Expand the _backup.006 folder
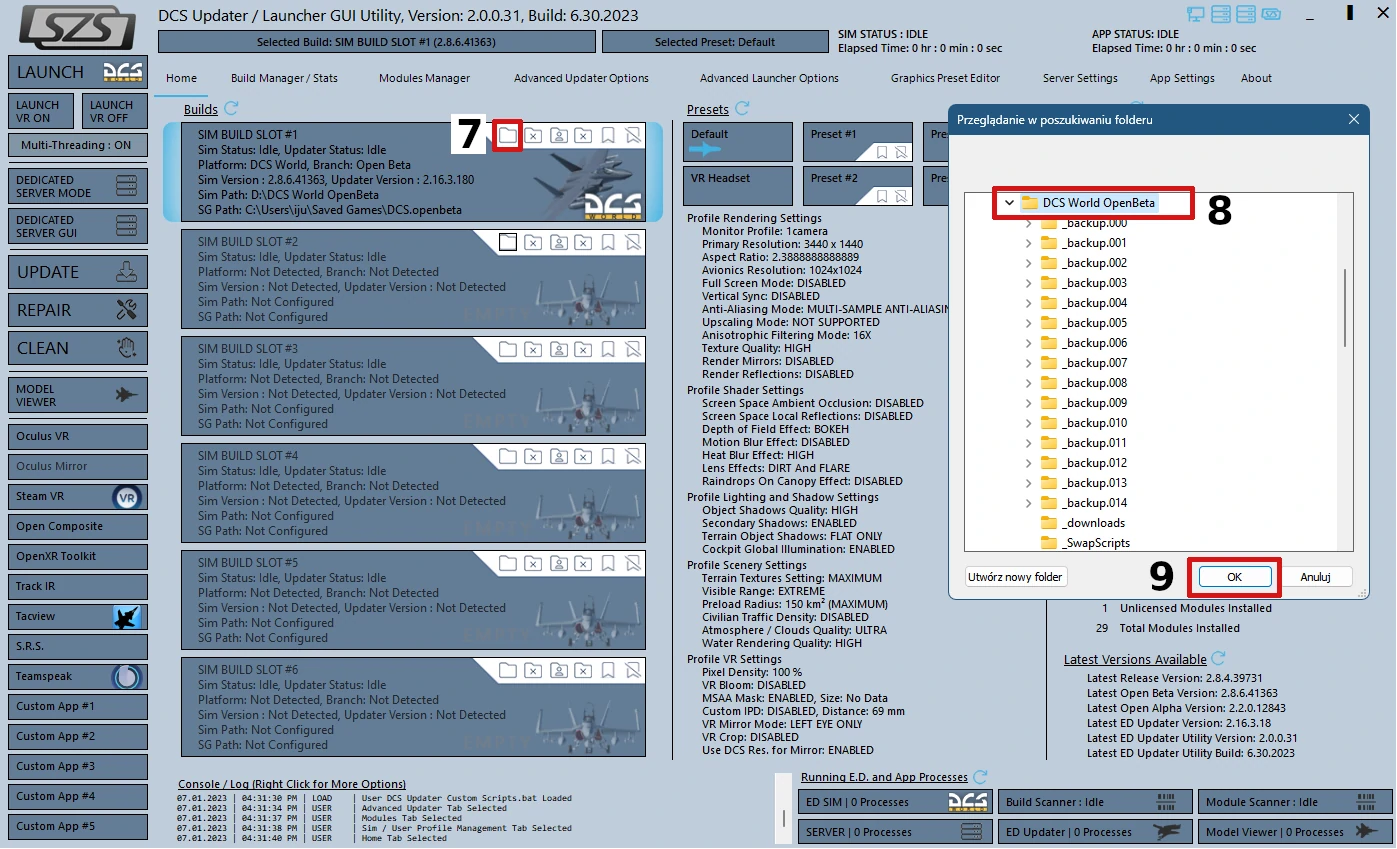The height and width of the screenshot is (849, 1397). tap(1028, 343)
